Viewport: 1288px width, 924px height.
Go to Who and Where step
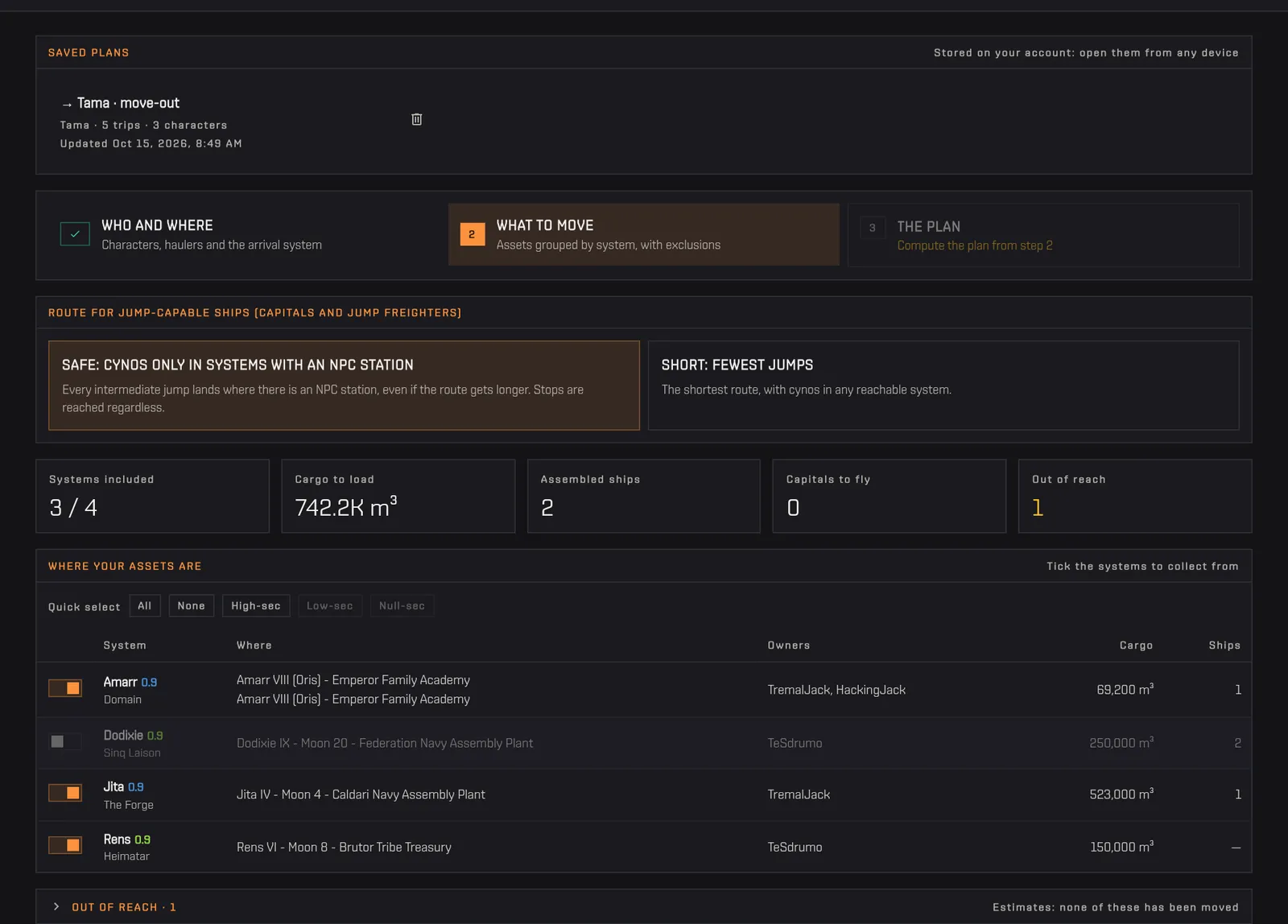pyautogui.click(x=244, y=234)
